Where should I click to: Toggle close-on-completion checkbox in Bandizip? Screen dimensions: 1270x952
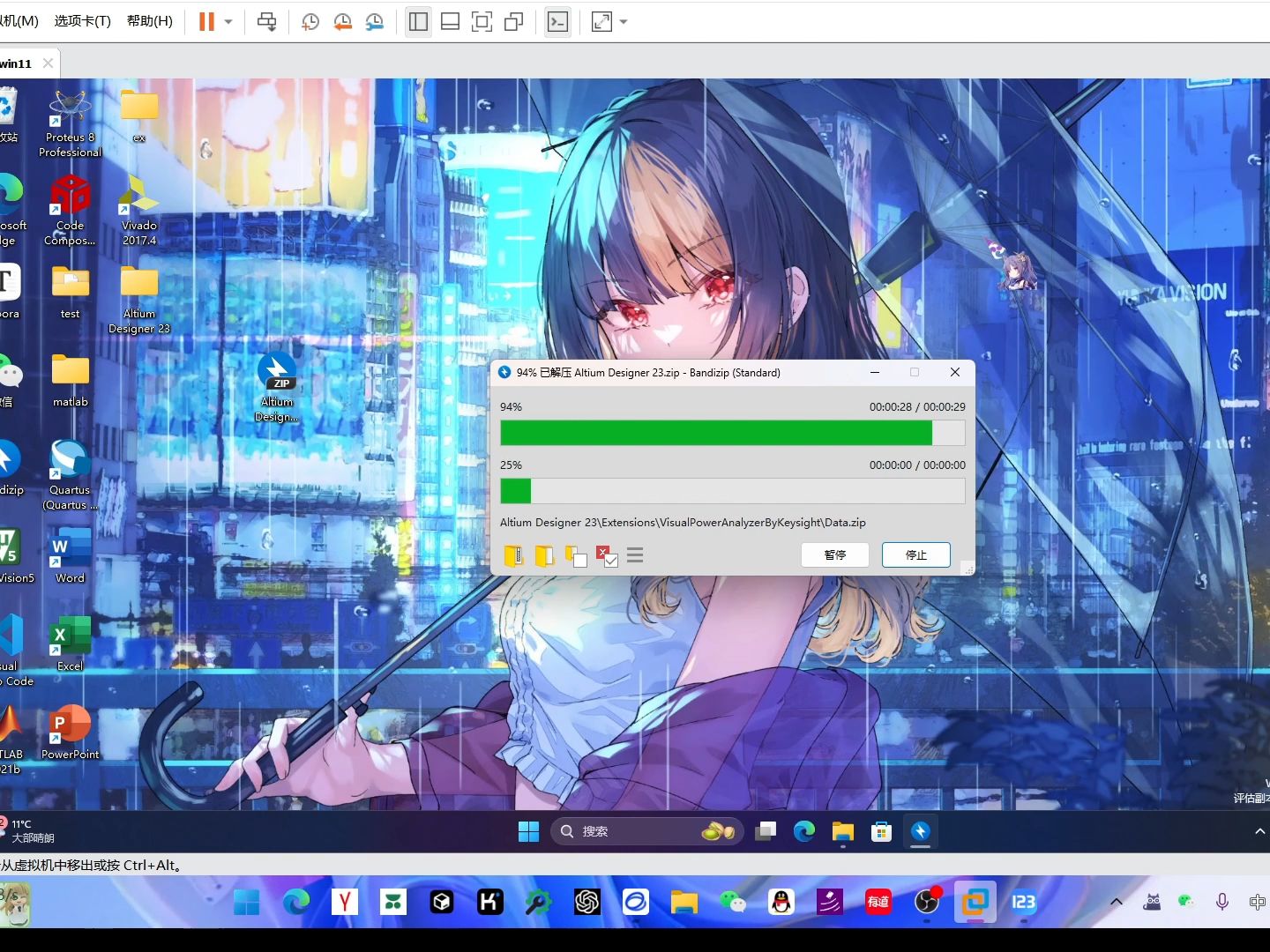pos(607,556)
